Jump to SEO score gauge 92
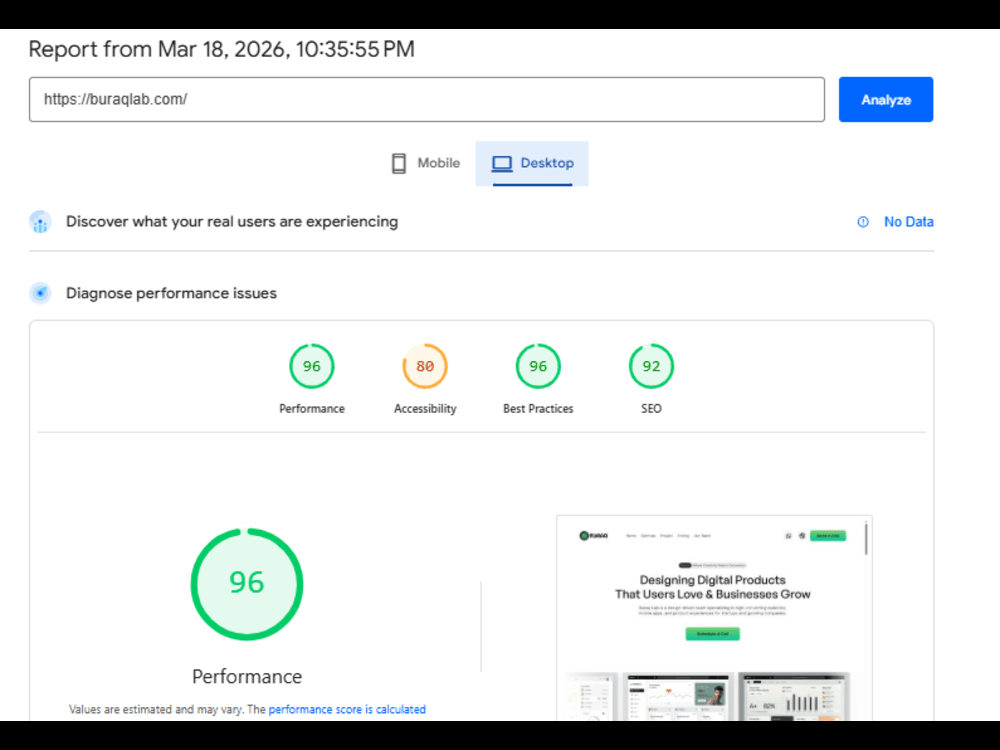Screen dimensions: 1000x750 click(x=651, y=366)
